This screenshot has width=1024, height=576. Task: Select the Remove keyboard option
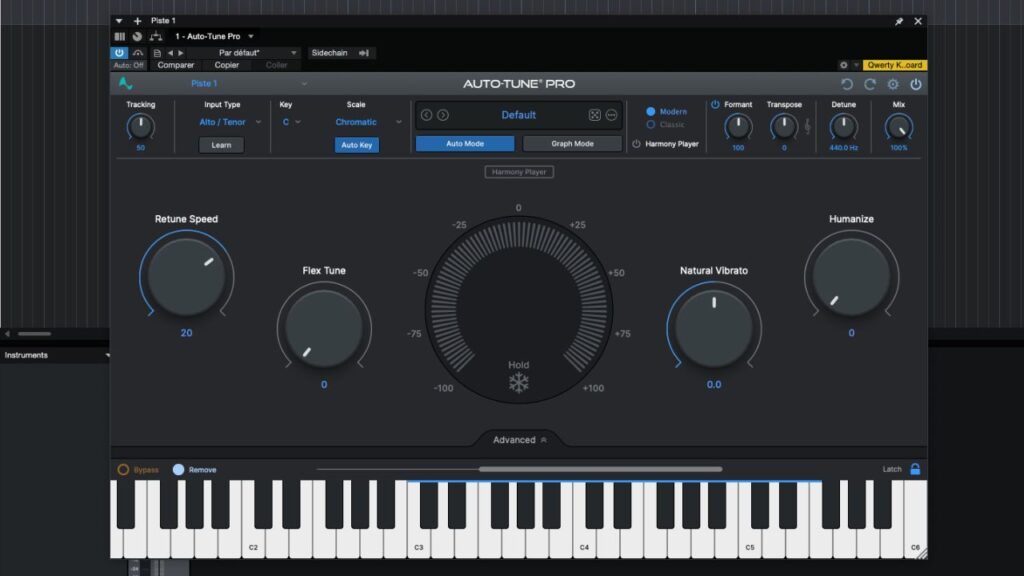[178, 470]
